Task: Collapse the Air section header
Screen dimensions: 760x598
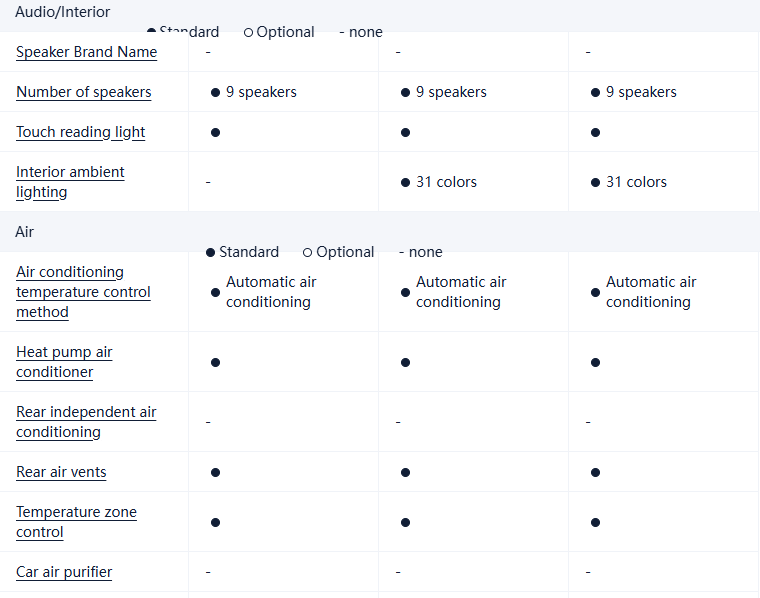Action: point(25,232)
